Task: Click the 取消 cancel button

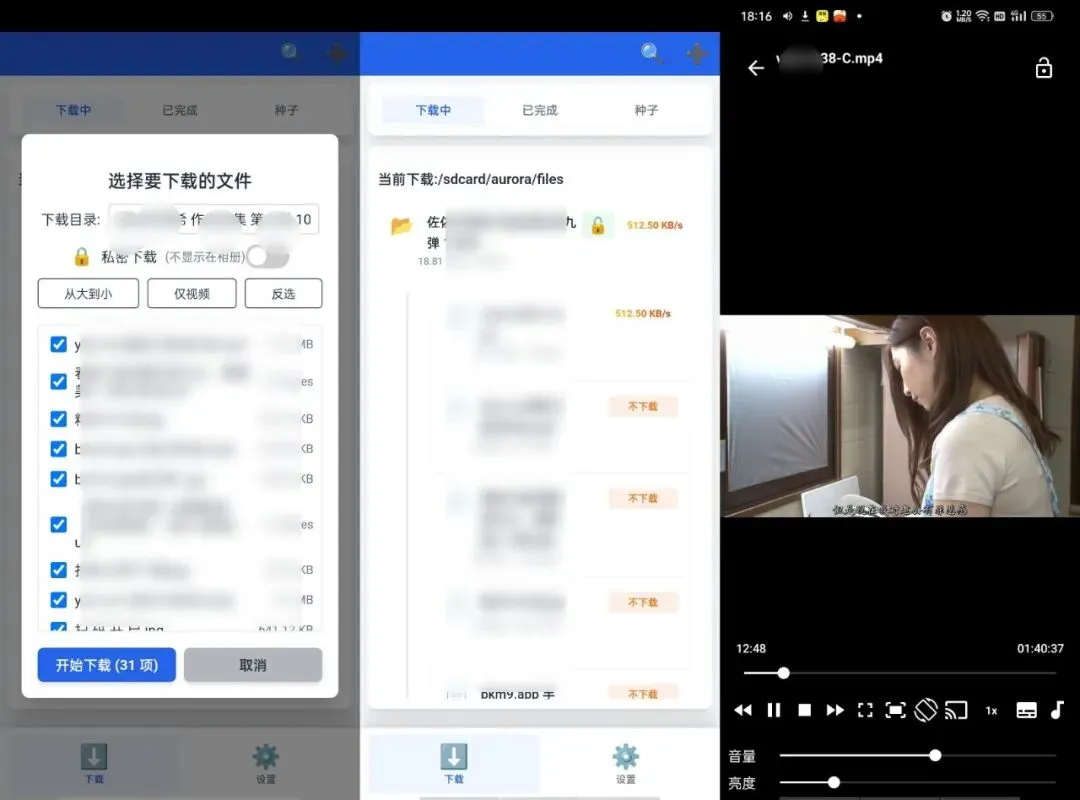Action: (253, 665)
